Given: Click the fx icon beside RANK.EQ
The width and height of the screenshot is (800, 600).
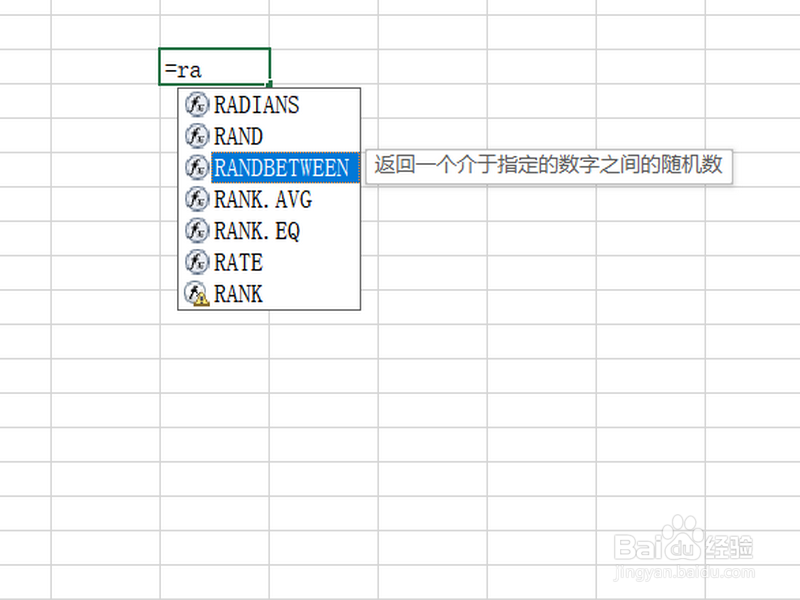Looking at the screenshot, I should point(197,231).
